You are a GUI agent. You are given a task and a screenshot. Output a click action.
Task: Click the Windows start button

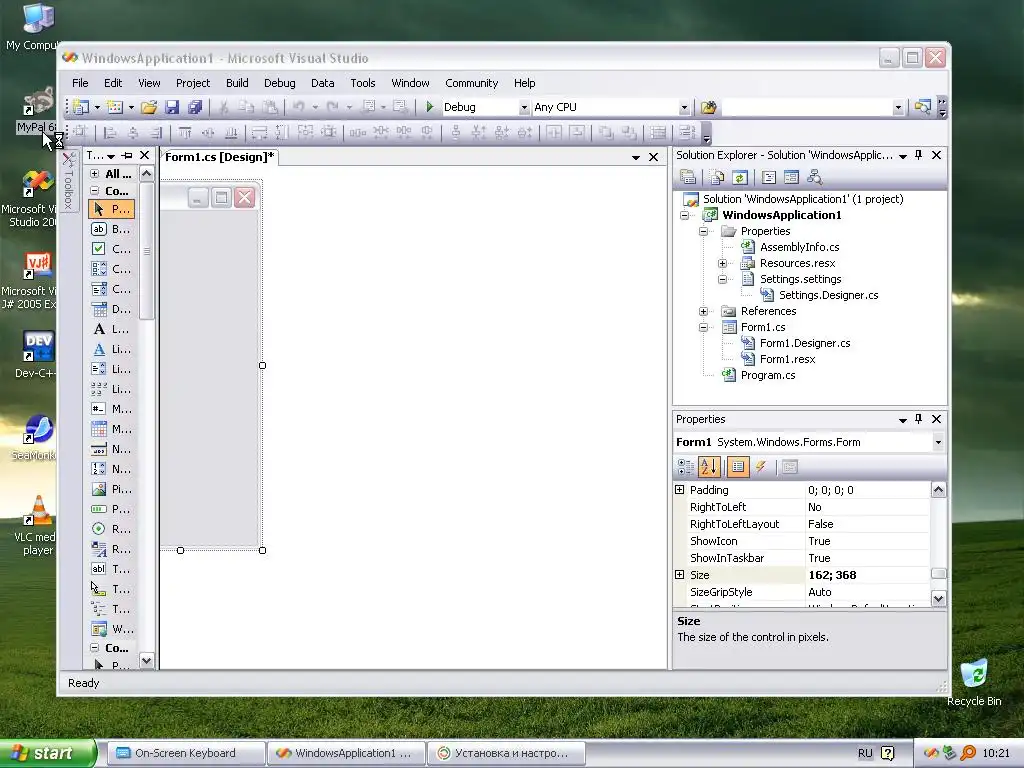click(48, 753)
